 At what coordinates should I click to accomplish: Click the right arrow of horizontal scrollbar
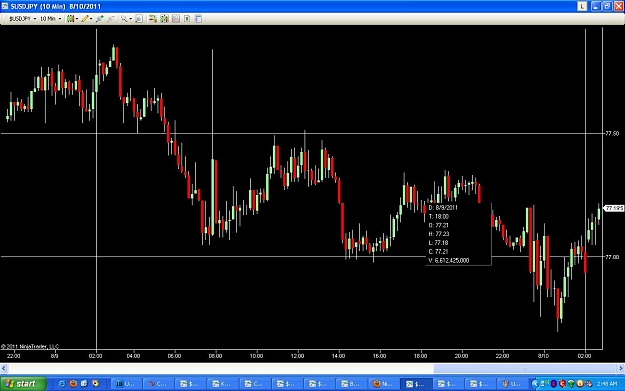point(621,369)
